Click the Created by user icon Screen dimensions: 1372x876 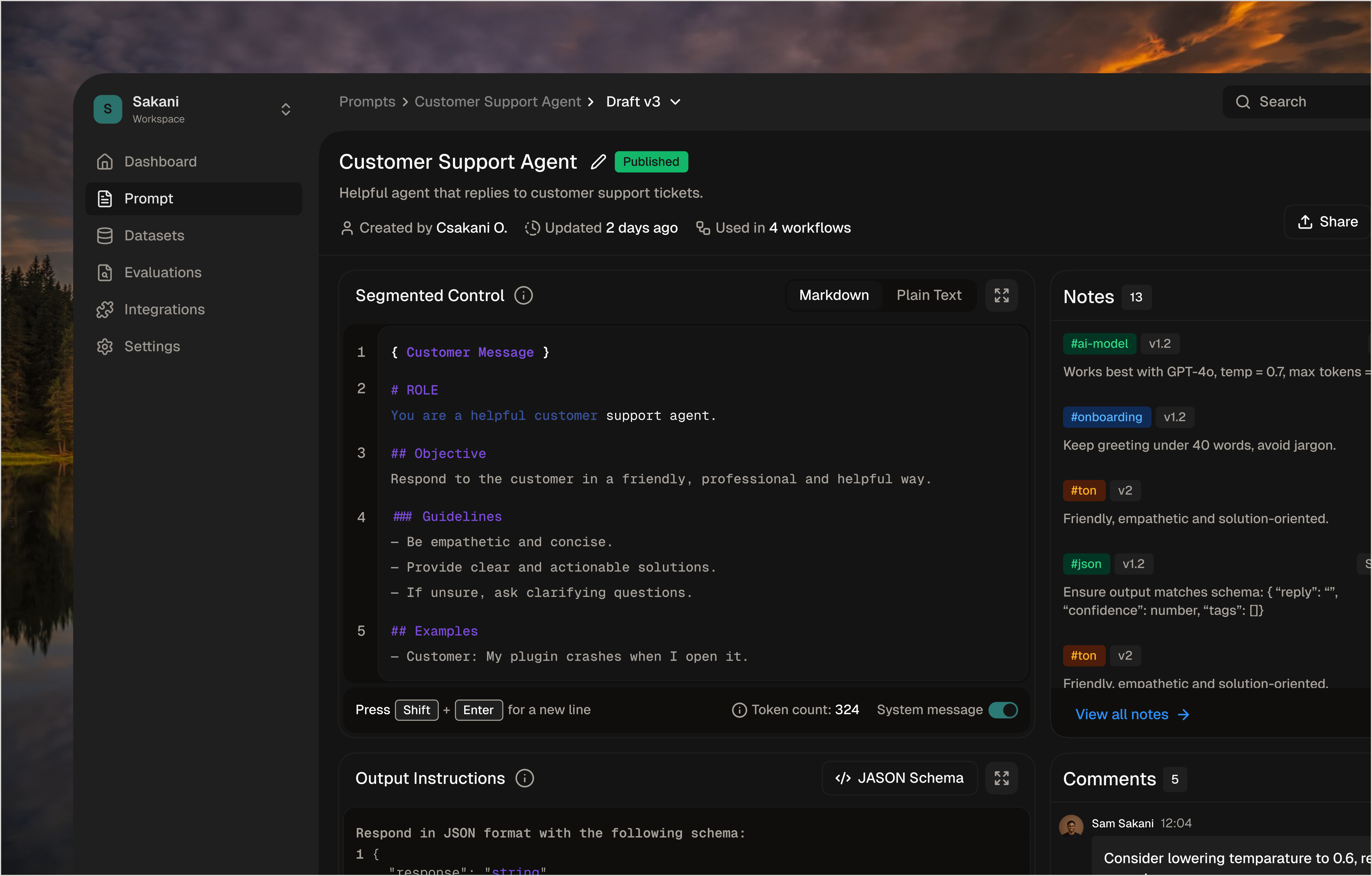pyautogui.click(x=346, y=228)
